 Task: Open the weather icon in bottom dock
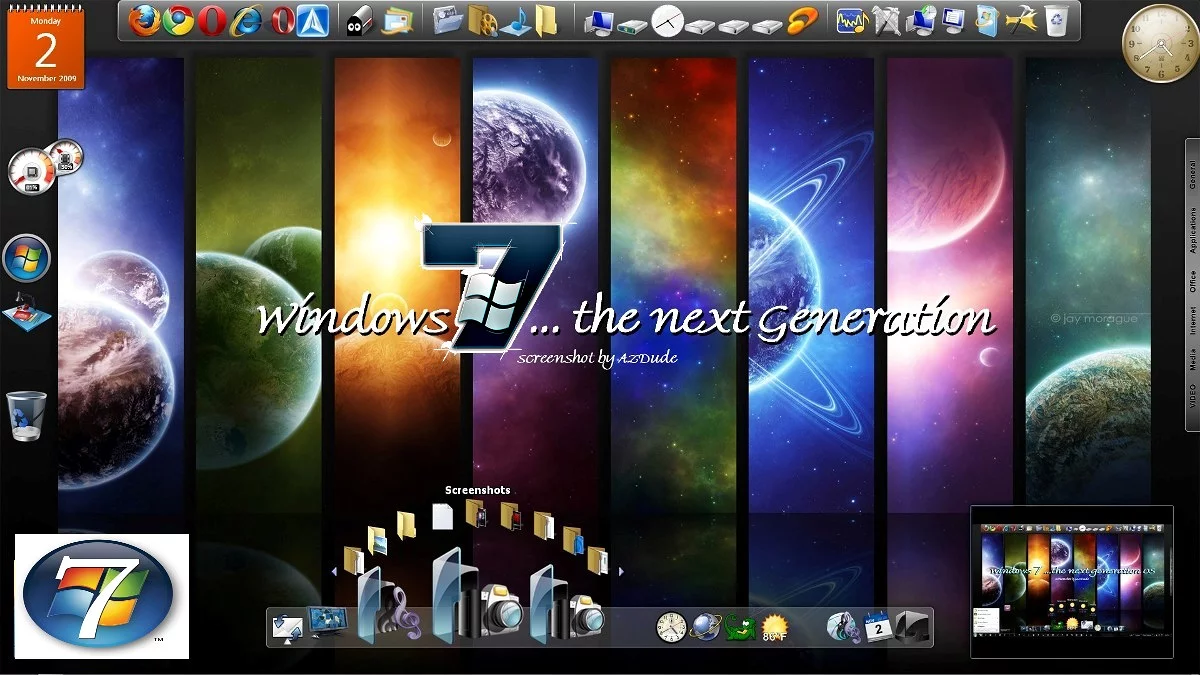coord(774,627)
